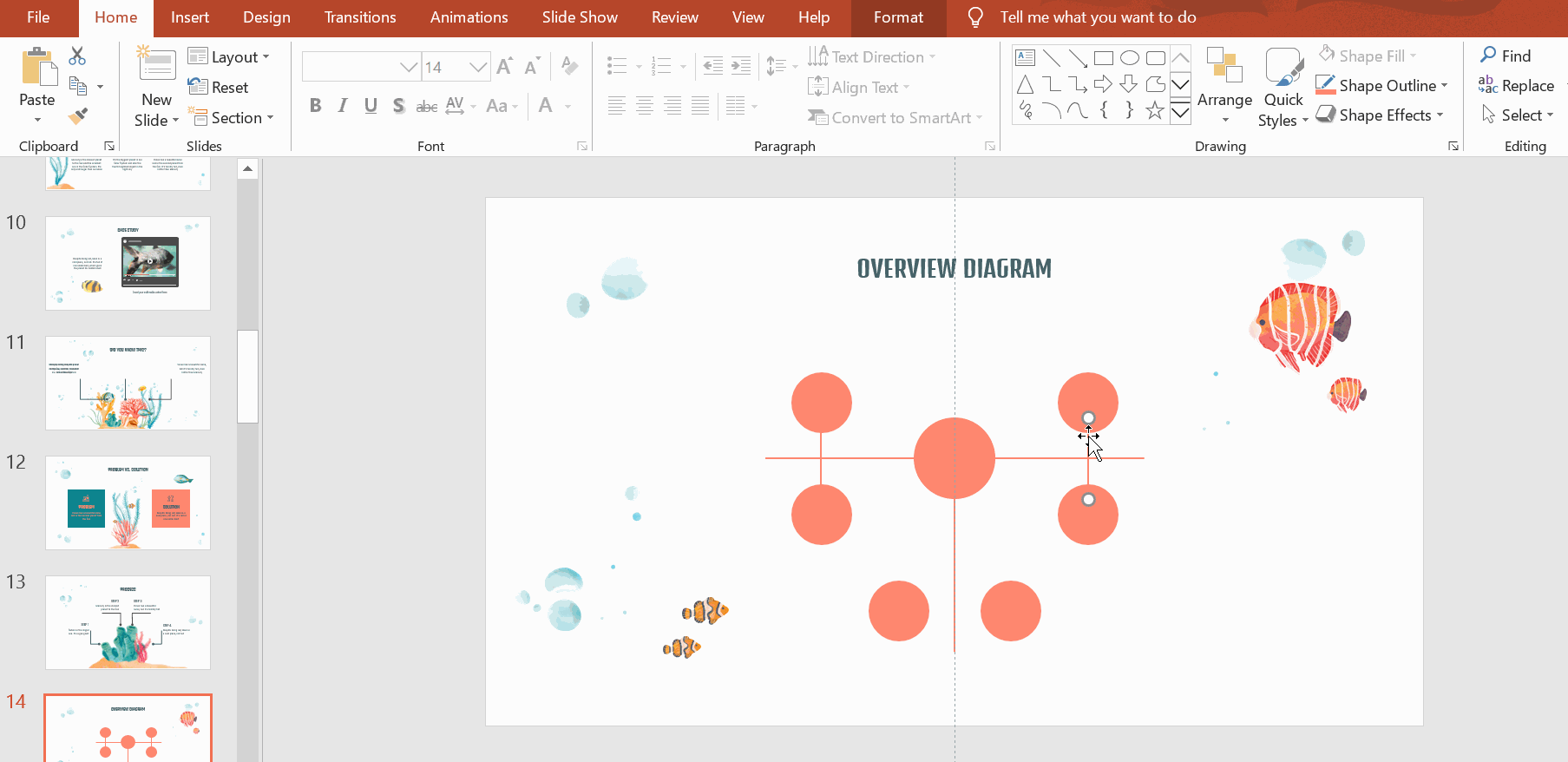Expand the font size dropdown

pyautogui.click(x=477, y=67)
